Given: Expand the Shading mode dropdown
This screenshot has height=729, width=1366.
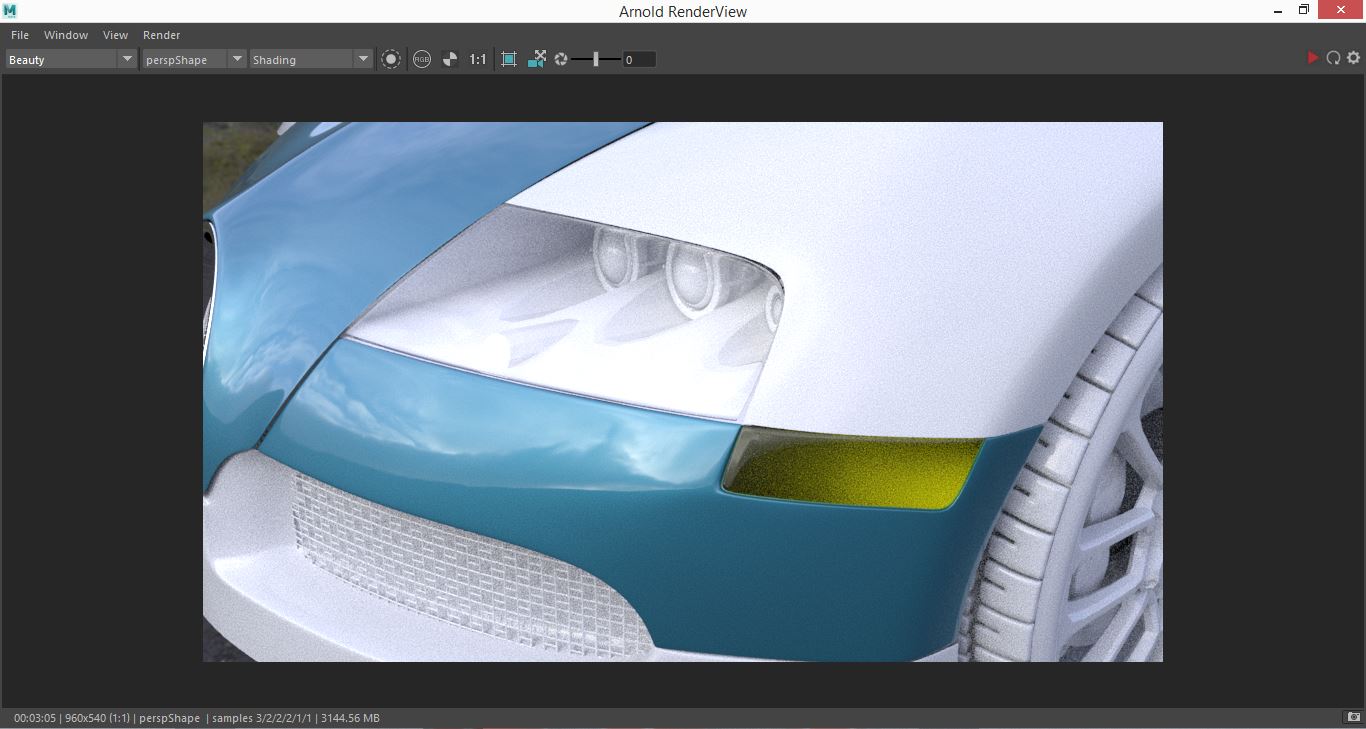Looking at the screenshot, I should point(310,60).
